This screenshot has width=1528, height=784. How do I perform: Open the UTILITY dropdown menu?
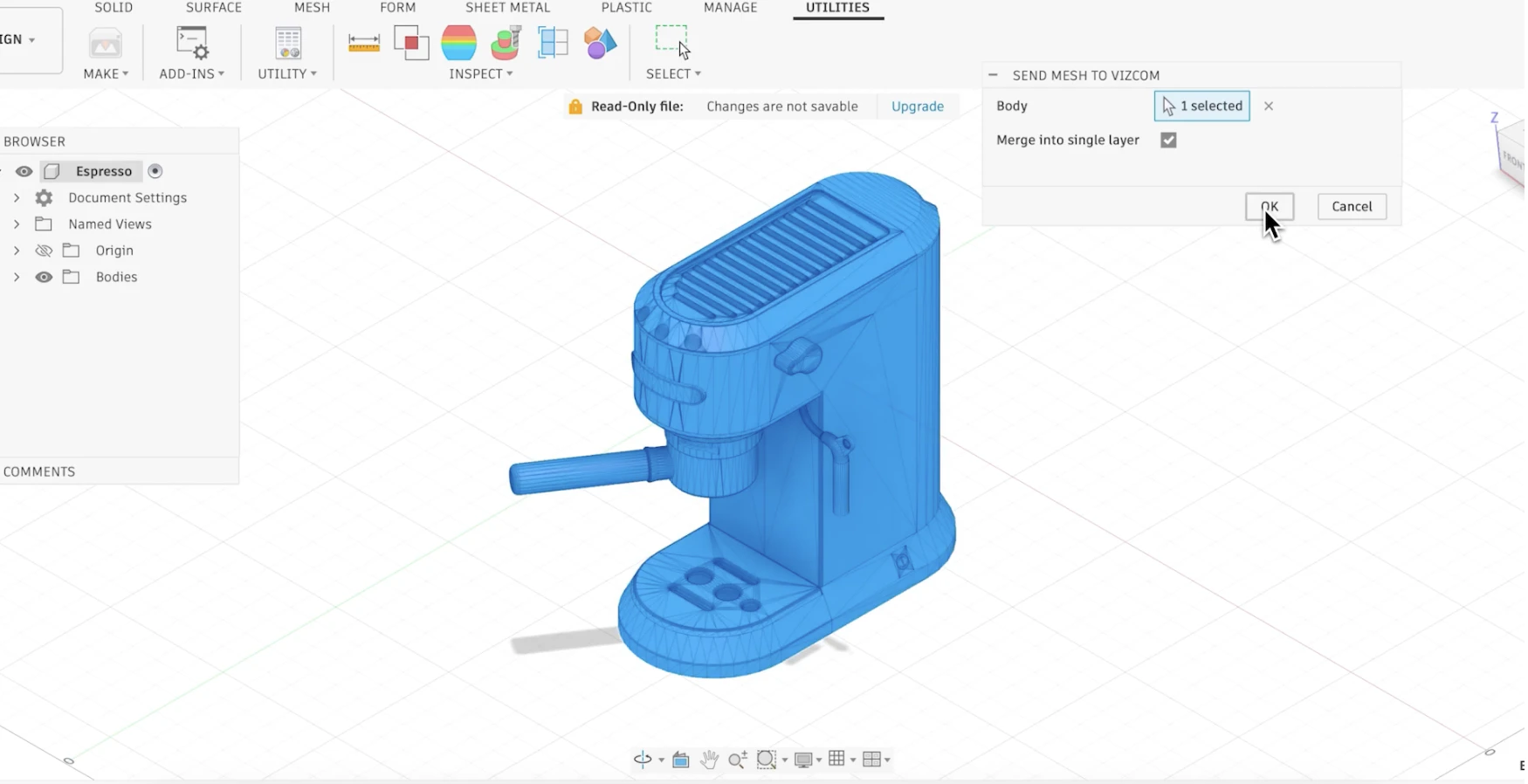click(287, 74)
